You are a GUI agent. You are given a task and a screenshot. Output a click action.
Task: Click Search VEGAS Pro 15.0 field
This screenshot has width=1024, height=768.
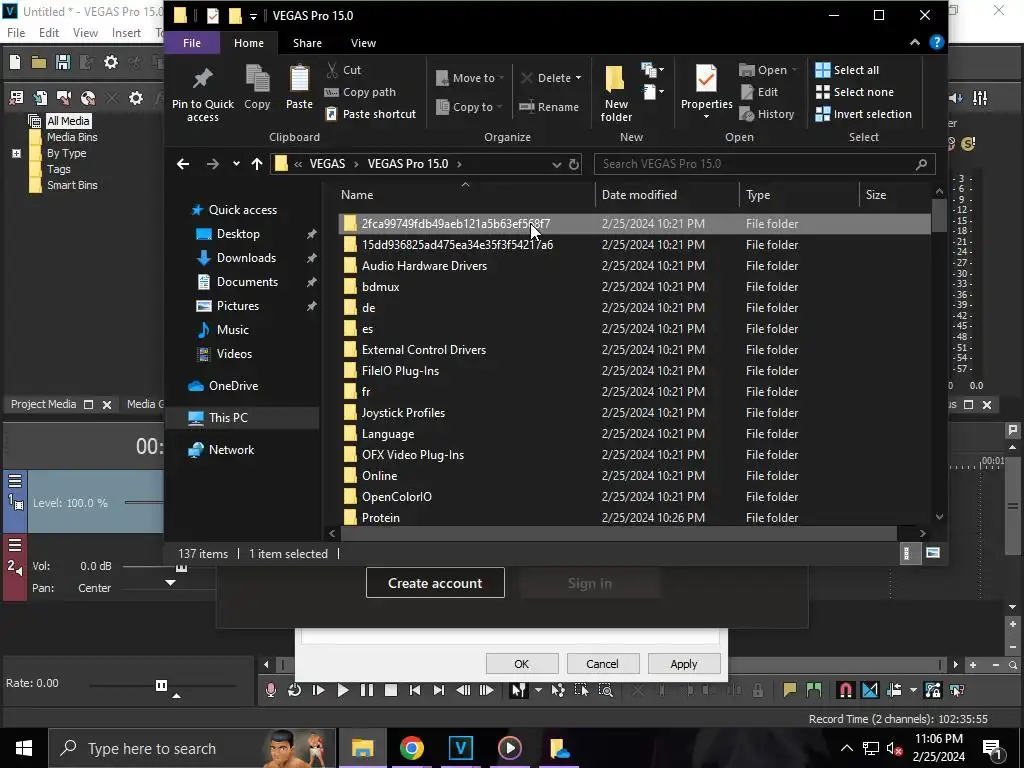coord(764,164)
